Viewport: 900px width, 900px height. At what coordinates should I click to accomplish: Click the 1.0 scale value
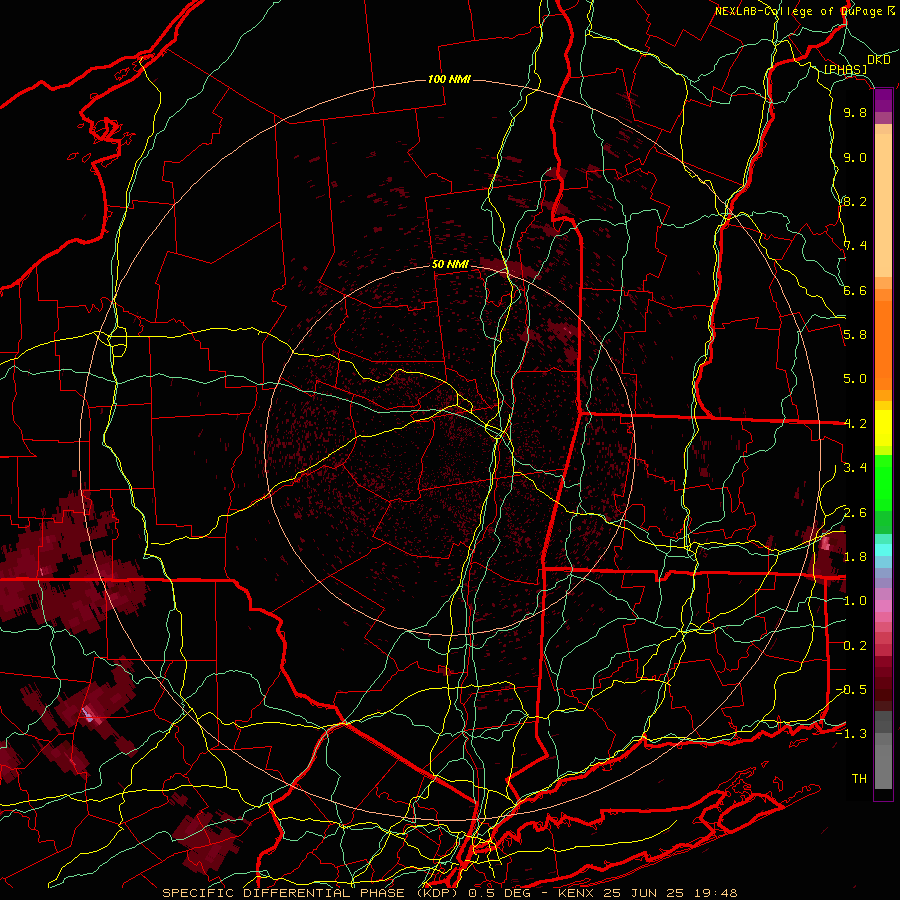[855, 601]
